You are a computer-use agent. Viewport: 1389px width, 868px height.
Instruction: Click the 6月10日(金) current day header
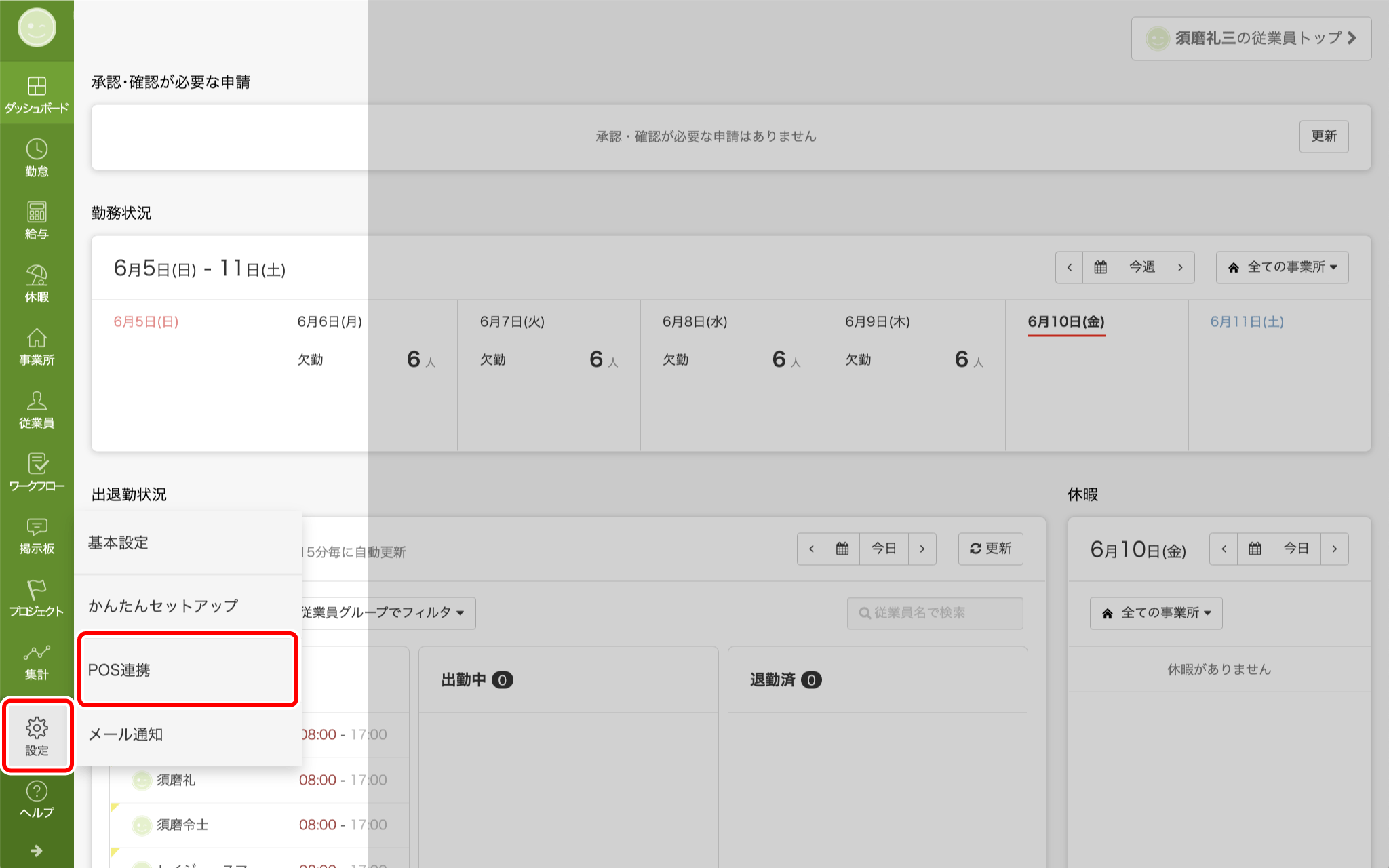(x=1066, y=322)
